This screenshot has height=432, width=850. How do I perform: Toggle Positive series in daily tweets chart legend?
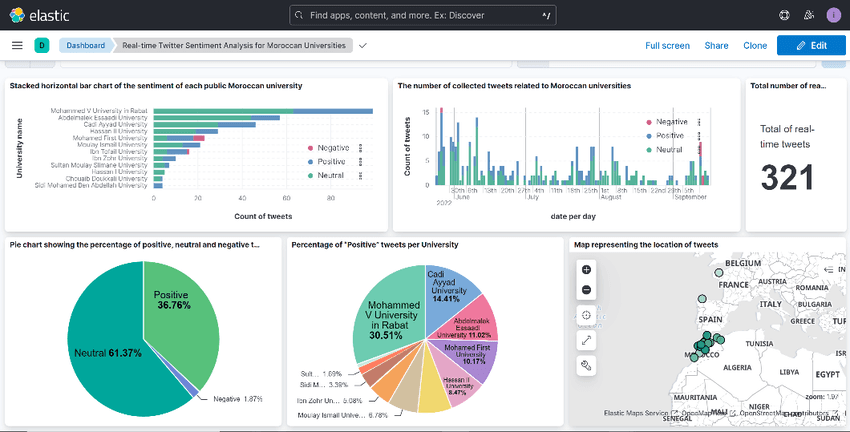pyautogui.click(x=670, y=136)
